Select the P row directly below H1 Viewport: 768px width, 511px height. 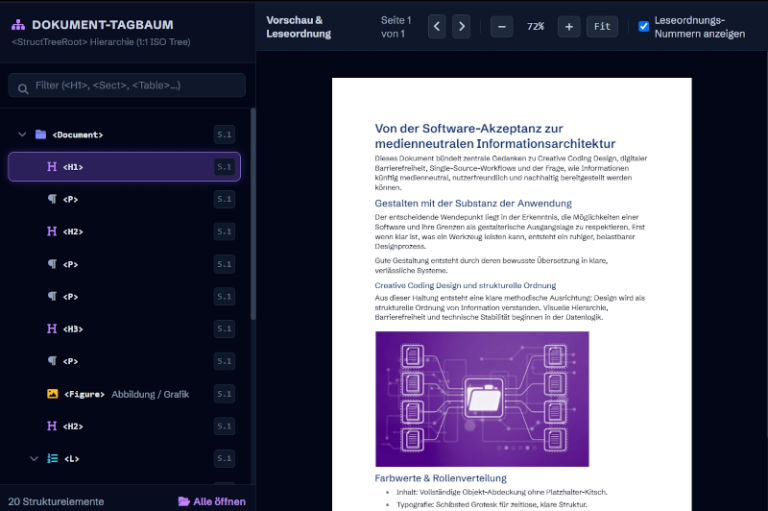coord(124,199)
